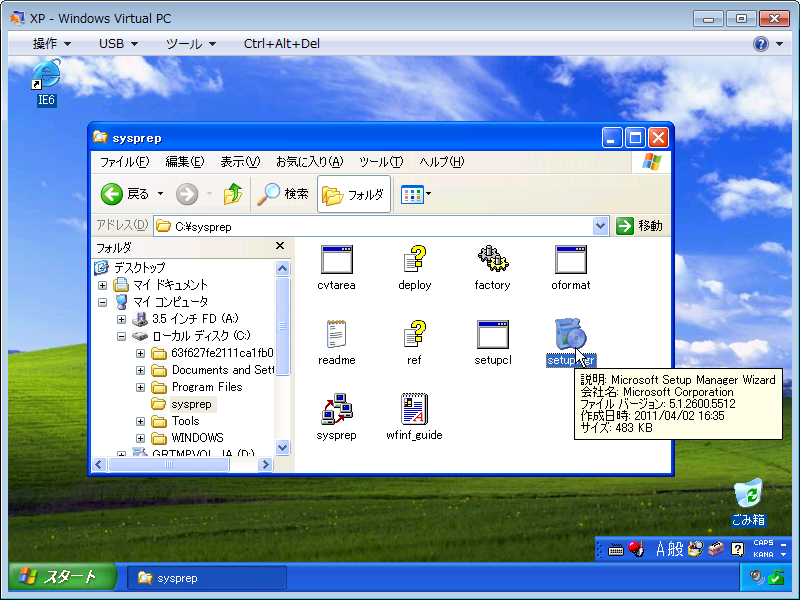Collapse the Local Disk (C:) node
Image resolution: width=800 pixels, height=600 pixels.
tap(121, 336)
